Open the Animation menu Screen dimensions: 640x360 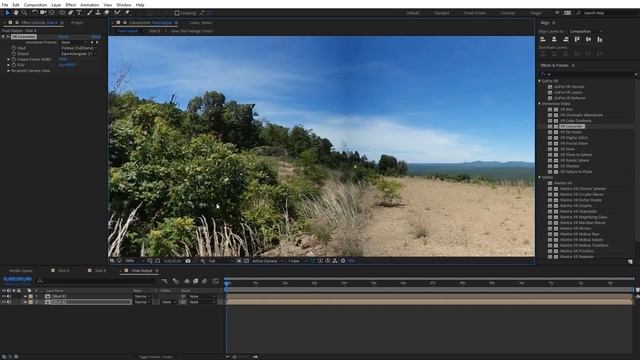click(x=89, y=5)
